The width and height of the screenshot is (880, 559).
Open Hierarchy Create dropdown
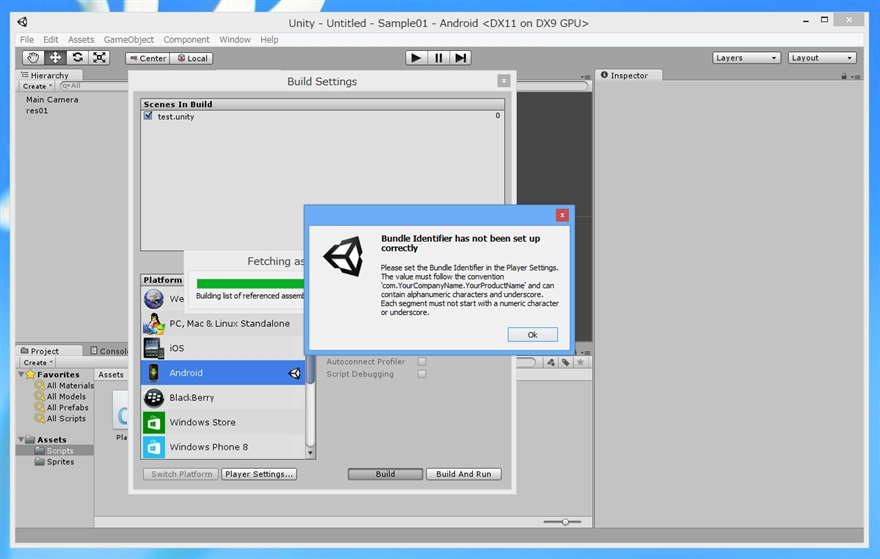pyautogui.click(x=37, y=86)
